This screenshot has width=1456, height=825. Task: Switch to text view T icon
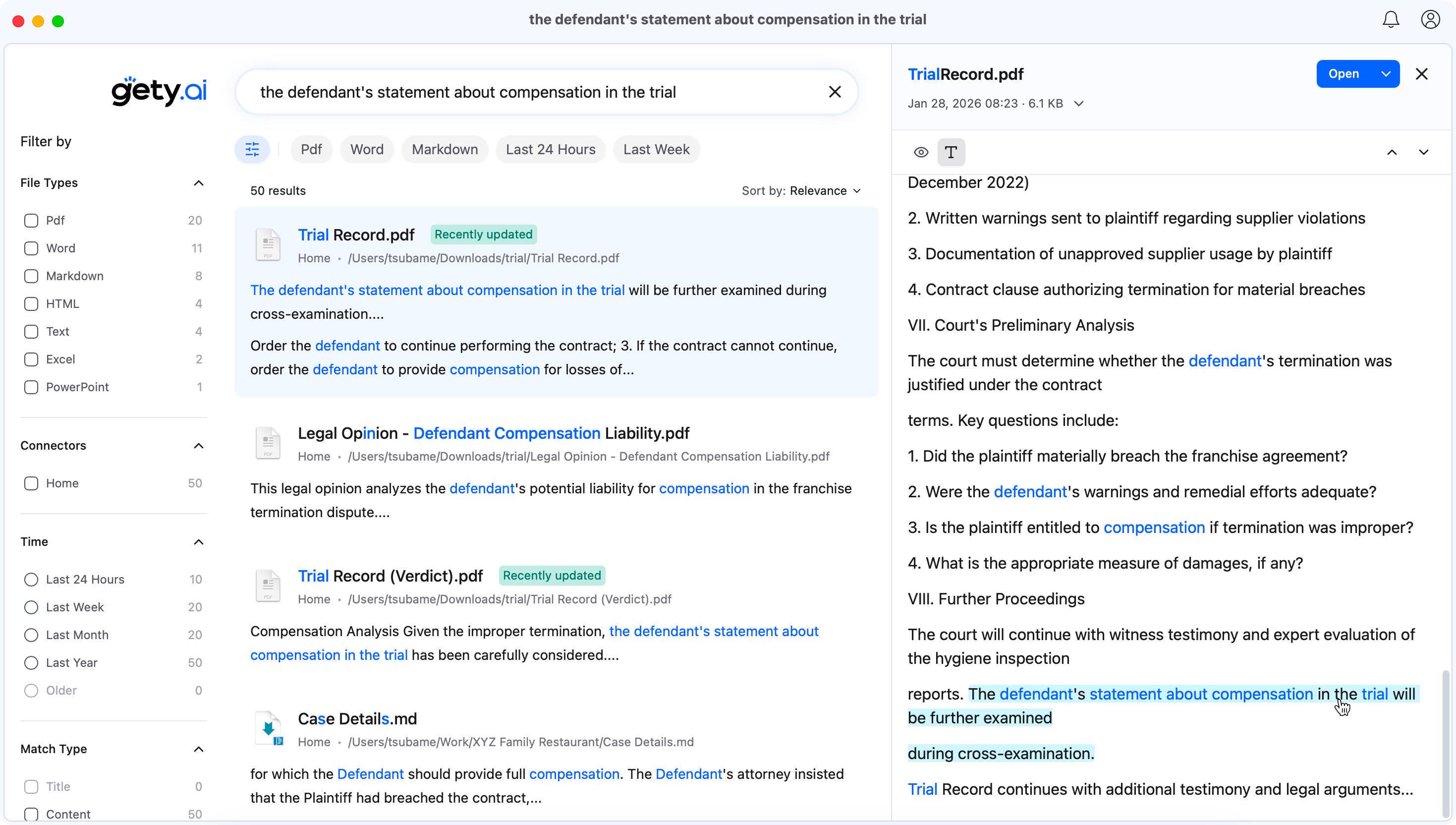point(951,152)
